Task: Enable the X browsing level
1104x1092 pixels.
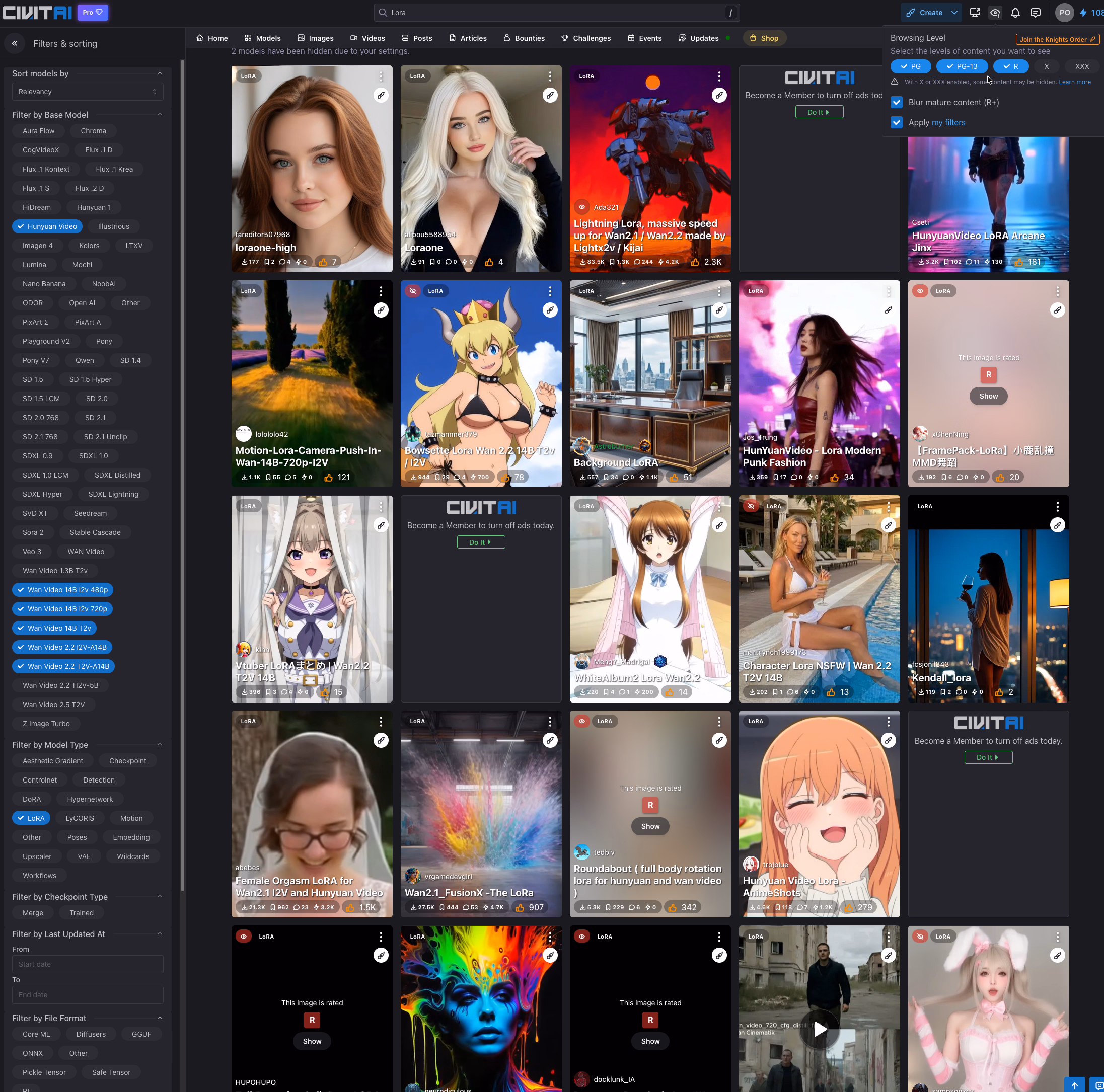Action: (x=1046, y=66)
